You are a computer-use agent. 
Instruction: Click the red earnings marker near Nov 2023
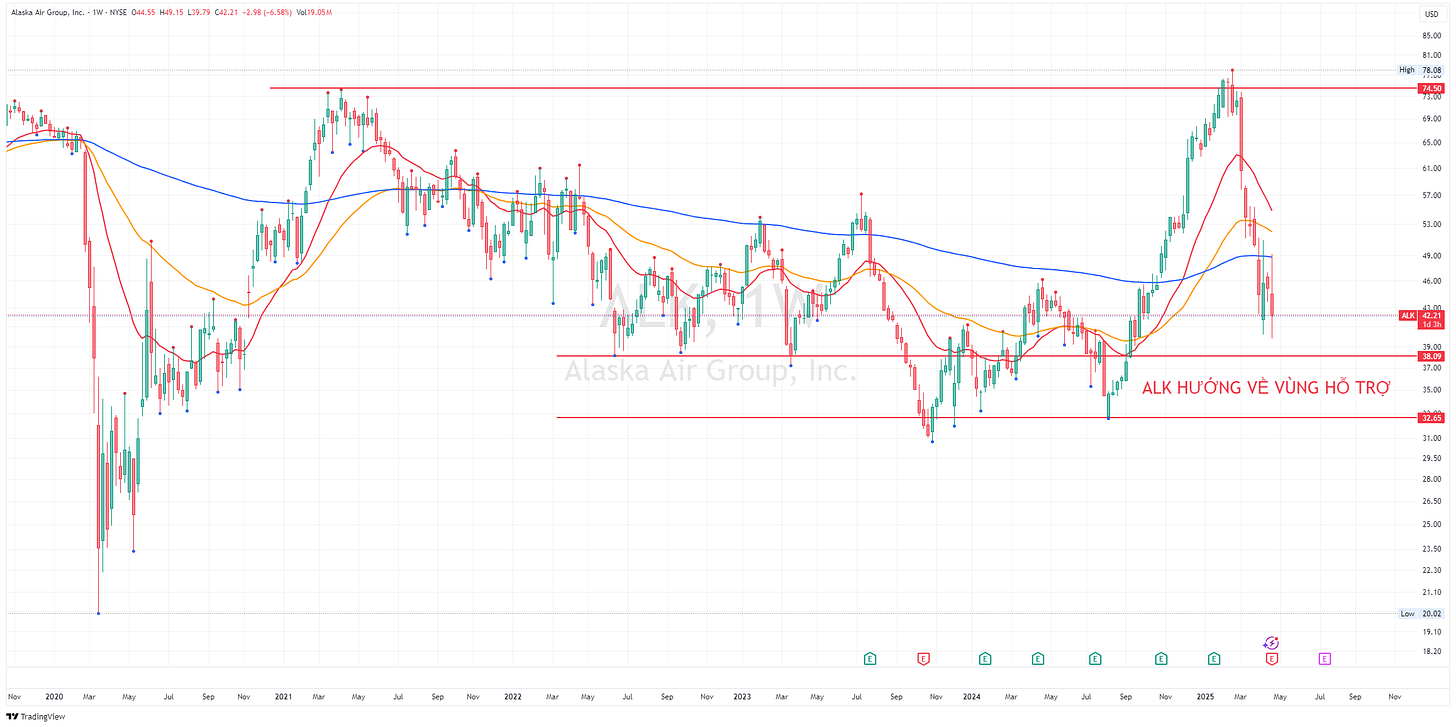923,659
